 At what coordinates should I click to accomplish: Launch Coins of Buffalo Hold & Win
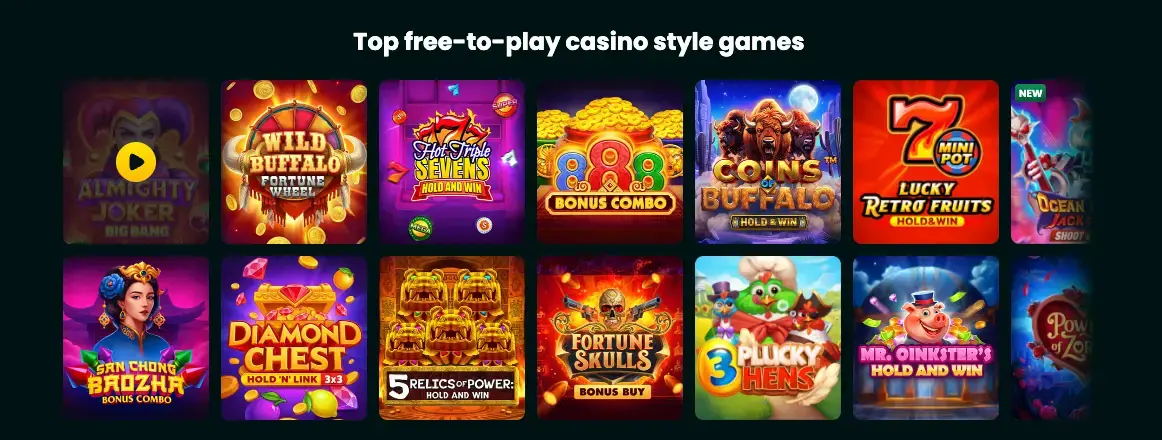pos(768,161)
